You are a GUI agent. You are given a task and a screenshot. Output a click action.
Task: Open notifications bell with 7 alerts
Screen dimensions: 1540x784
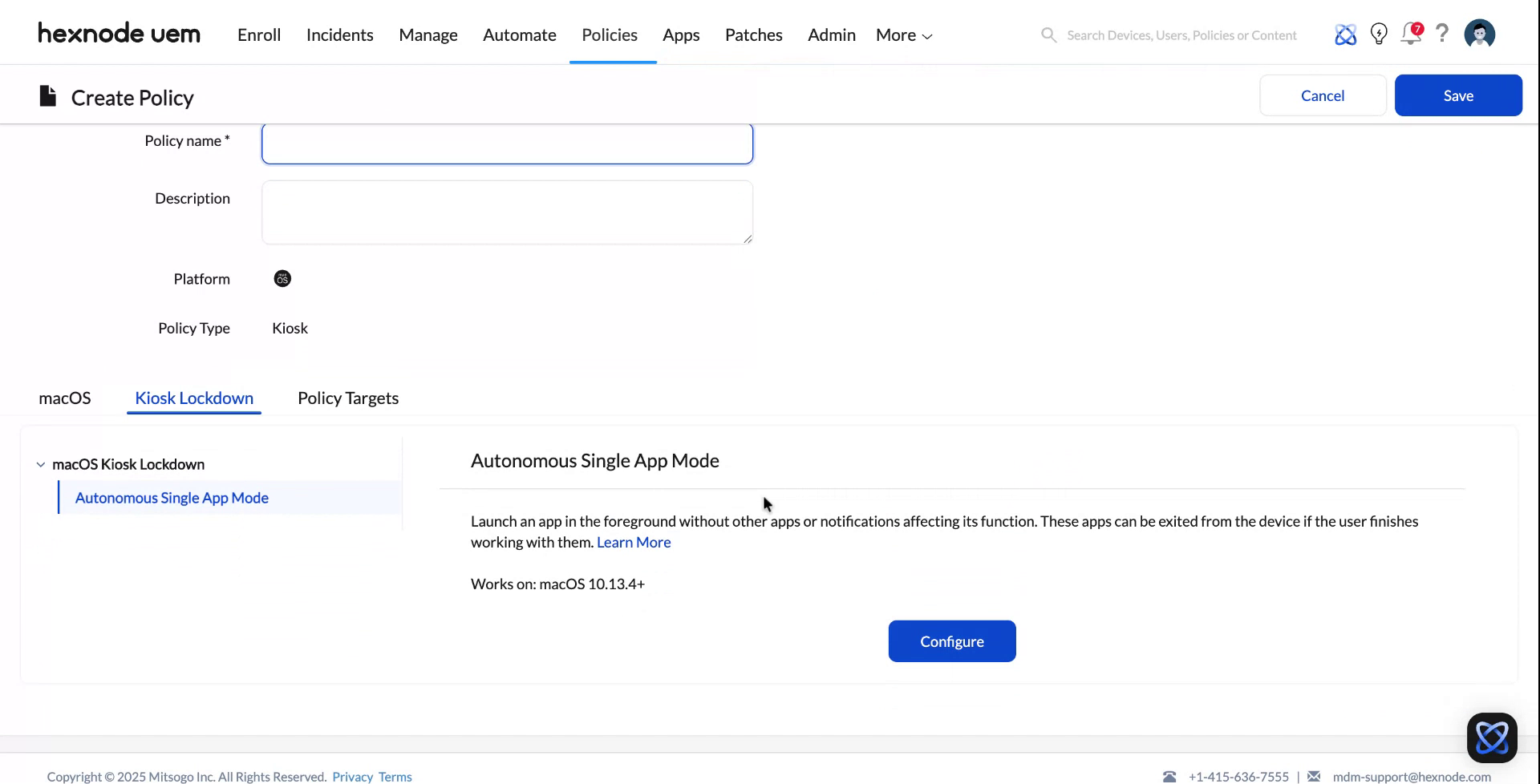point(1411,34)
